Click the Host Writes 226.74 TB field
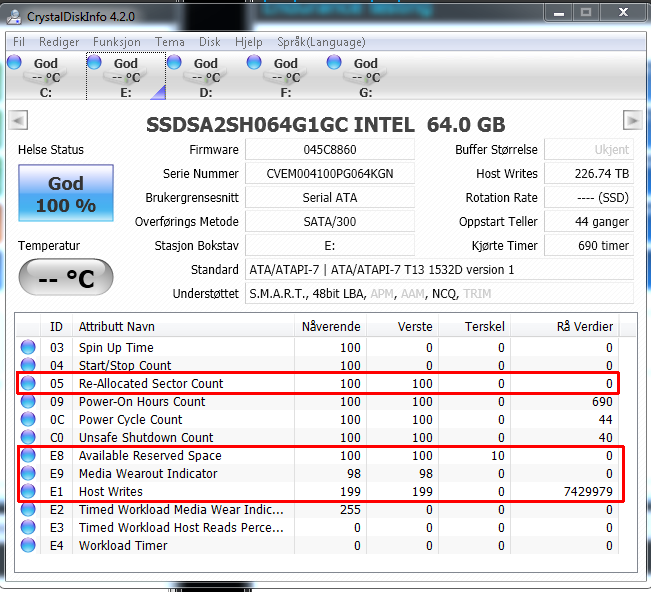This screenshot has height=592, width=651. tap(589, 174)
